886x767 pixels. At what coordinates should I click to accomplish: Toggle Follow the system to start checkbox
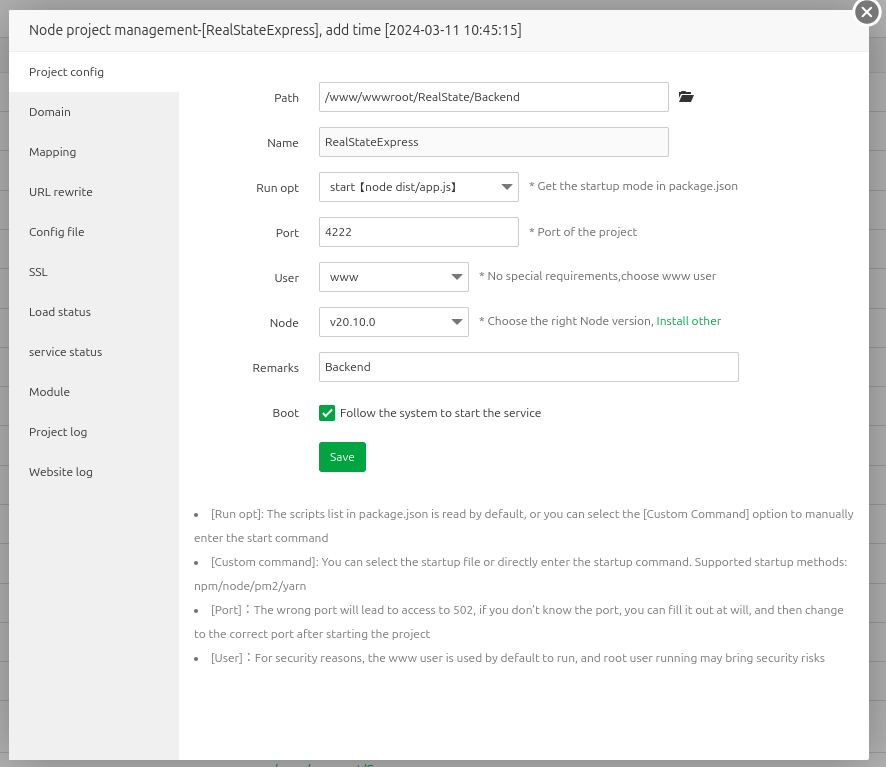(327, 413)
